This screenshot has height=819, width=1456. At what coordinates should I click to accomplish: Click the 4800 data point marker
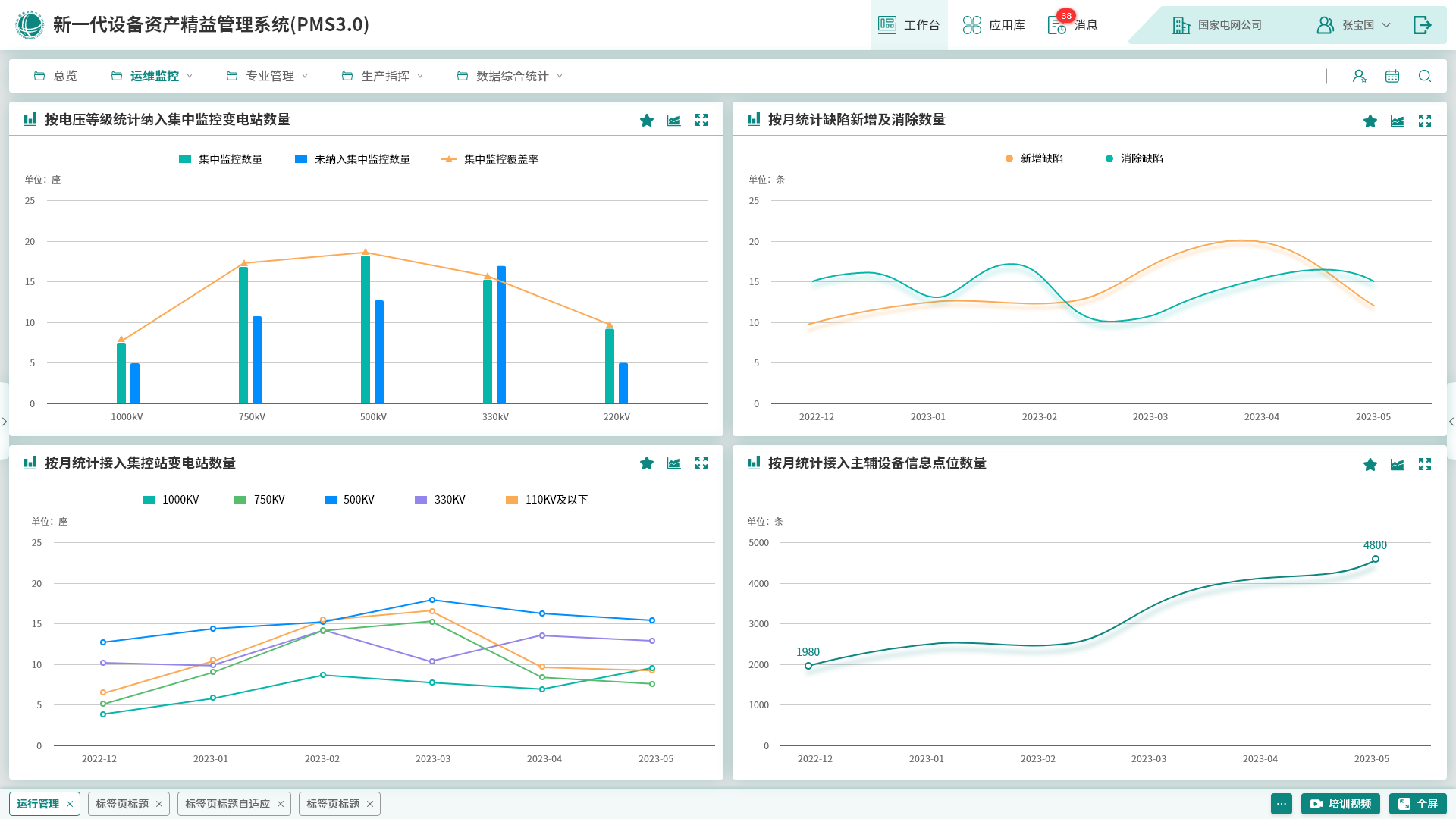click(1376, 560)
